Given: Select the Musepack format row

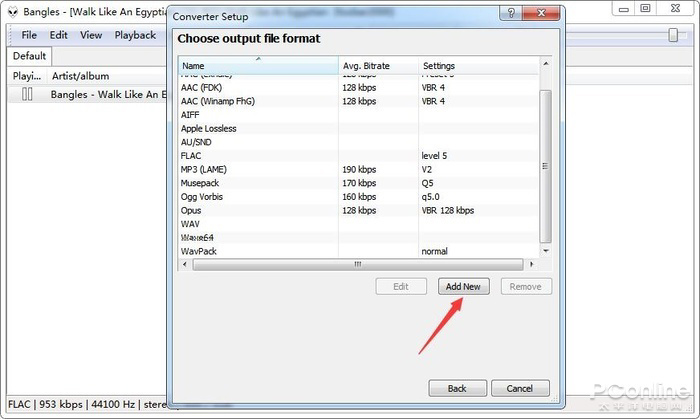Looking at the screenshot, I should [358, 183].
